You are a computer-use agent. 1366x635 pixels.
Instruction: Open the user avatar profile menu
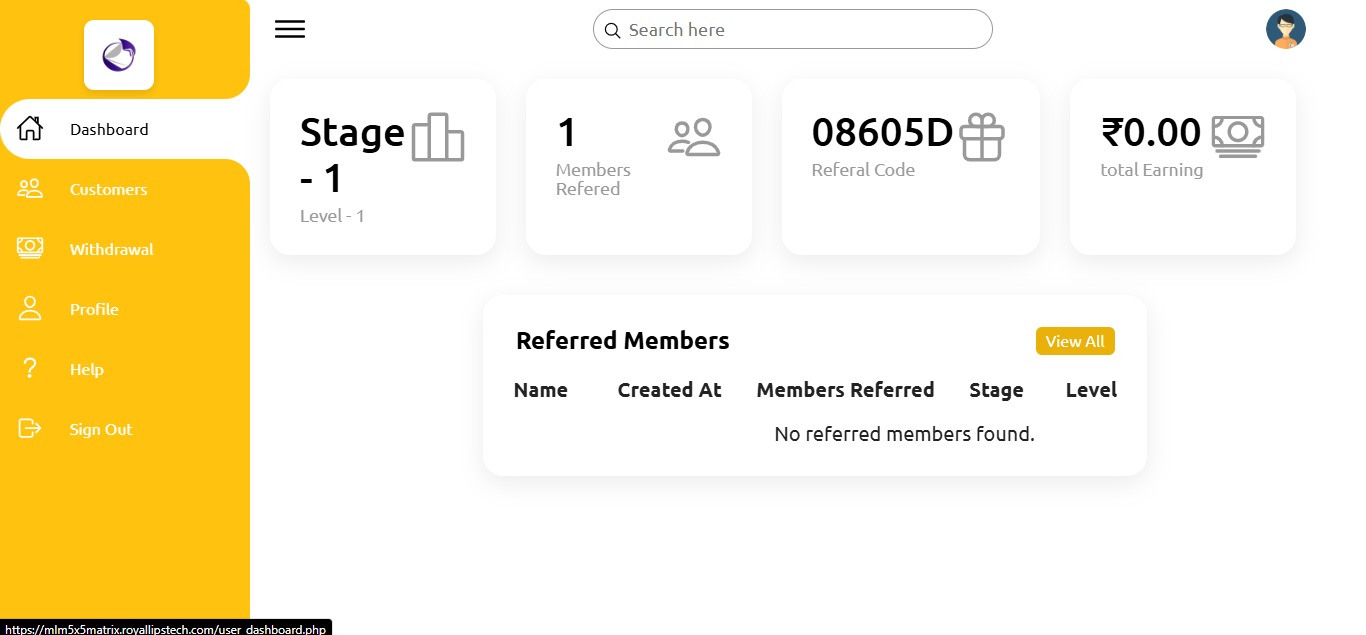pyautogui.click(x=1285, y=30)
